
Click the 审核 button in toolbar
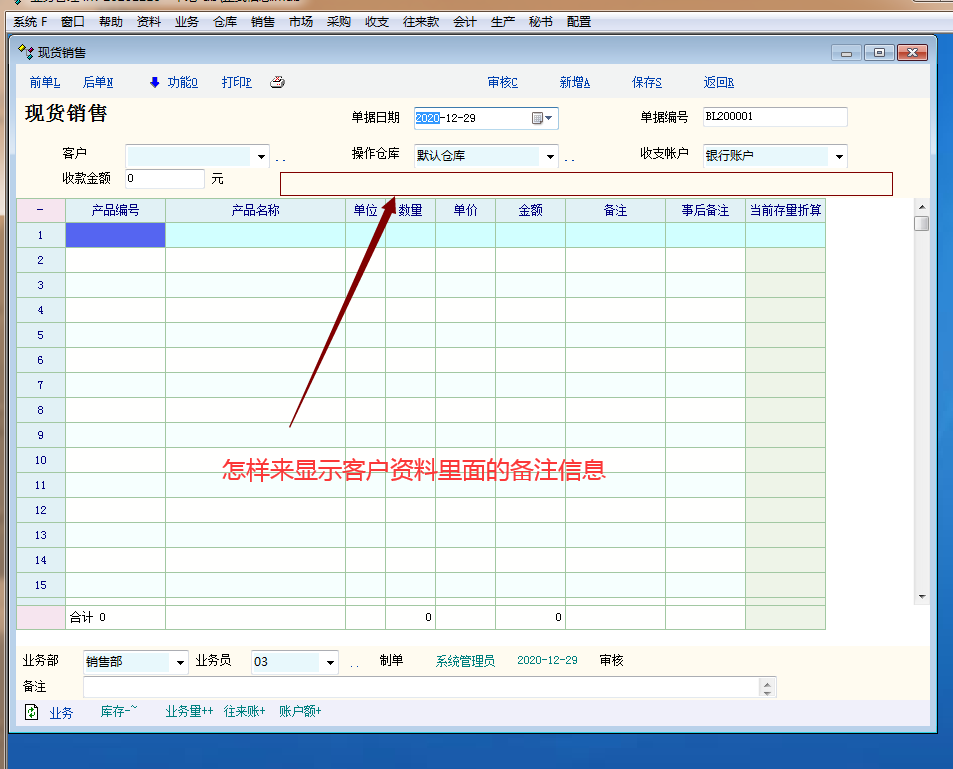pos(502,83)
